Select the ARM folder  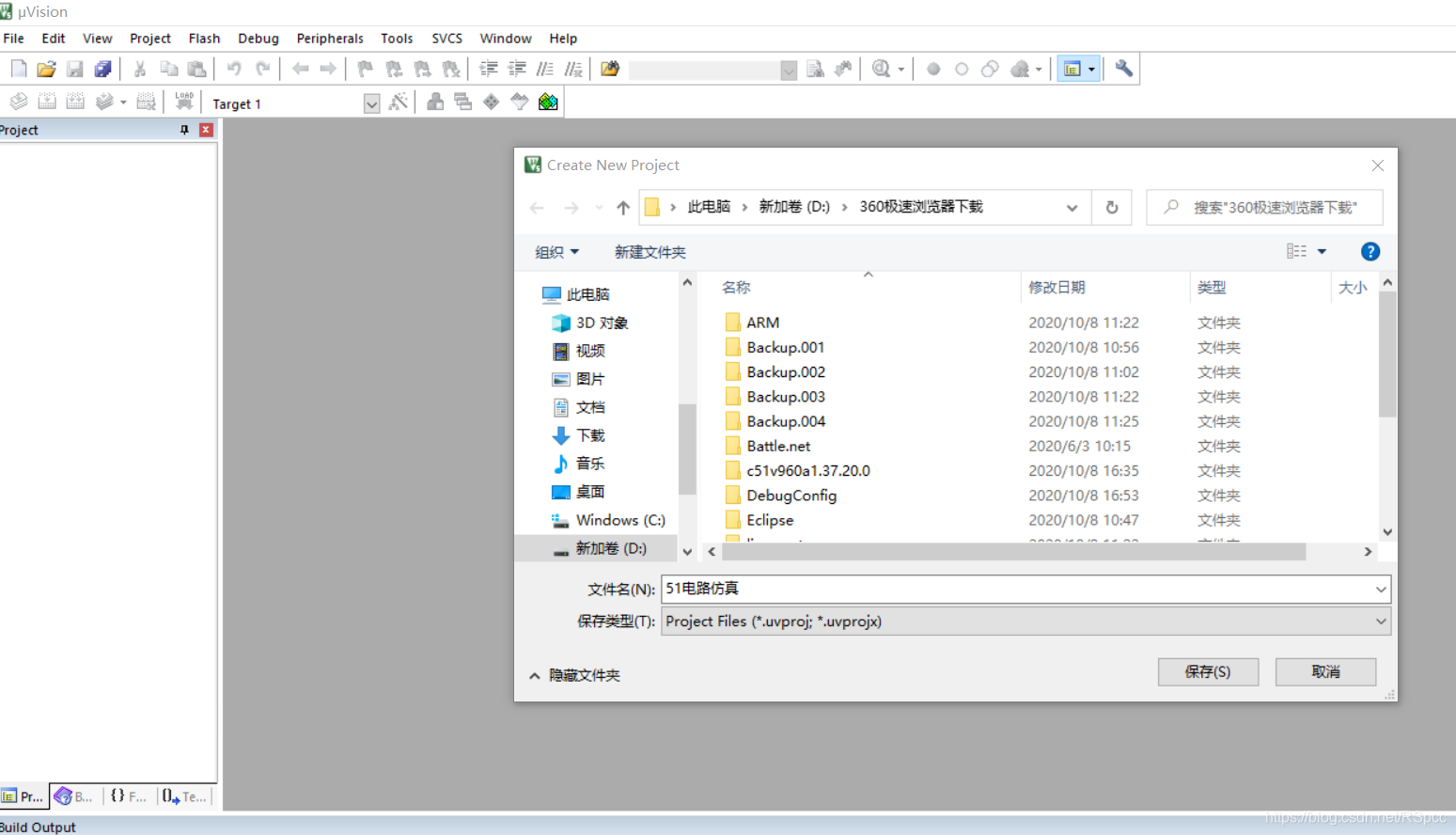762,323
